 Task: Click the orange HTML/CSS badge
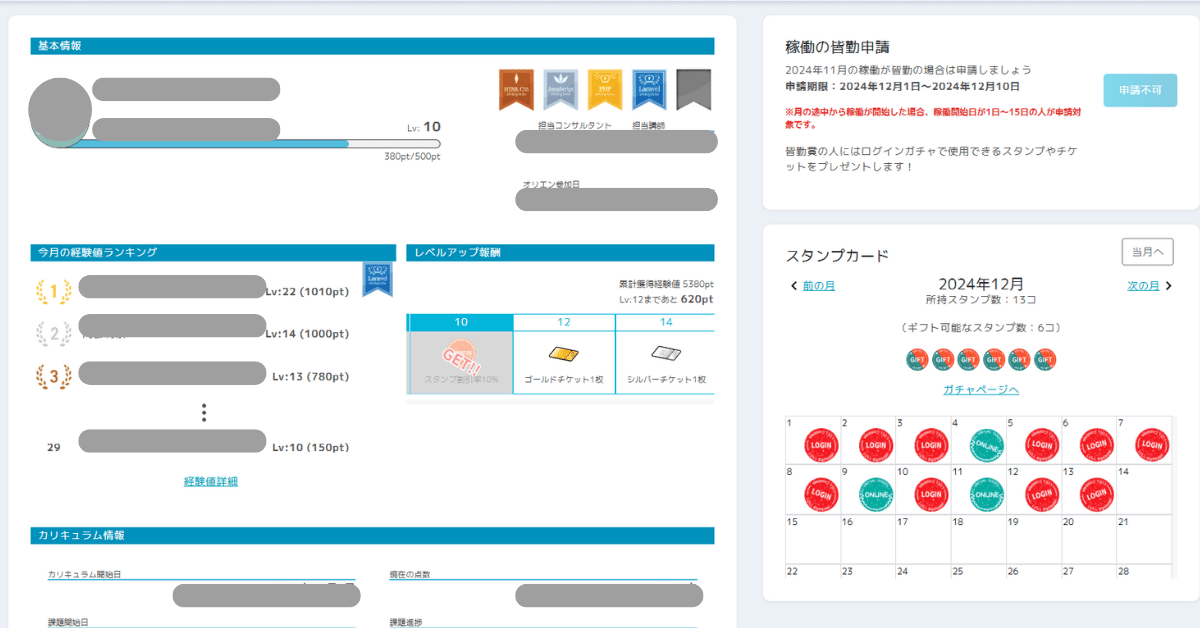pos(516,89)
